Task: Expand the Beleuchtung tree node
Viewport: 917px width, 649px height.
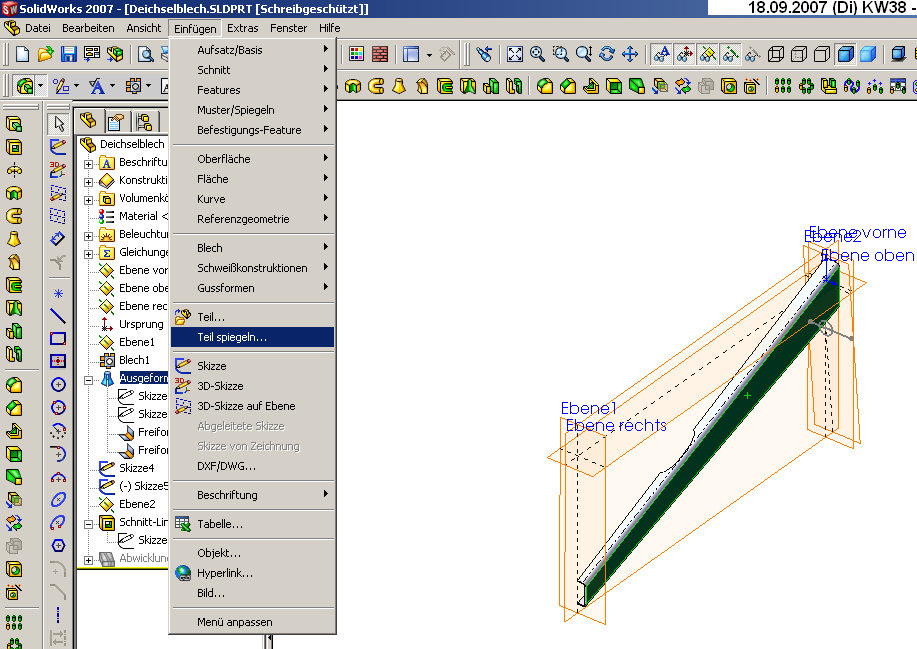Action: pos(88,236)
